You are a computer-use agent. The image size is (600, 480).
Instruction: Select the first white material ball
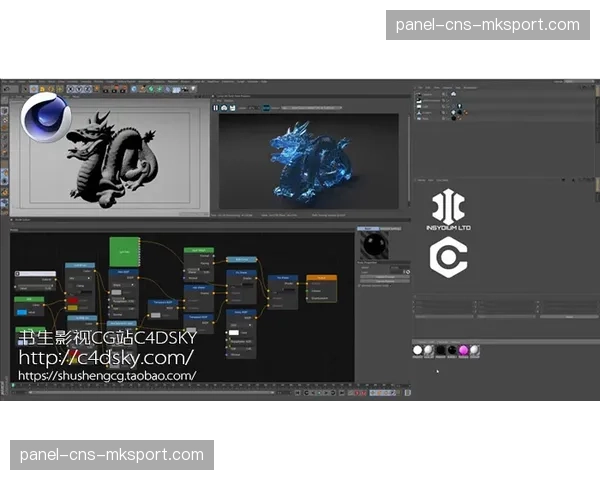point(418,351)
